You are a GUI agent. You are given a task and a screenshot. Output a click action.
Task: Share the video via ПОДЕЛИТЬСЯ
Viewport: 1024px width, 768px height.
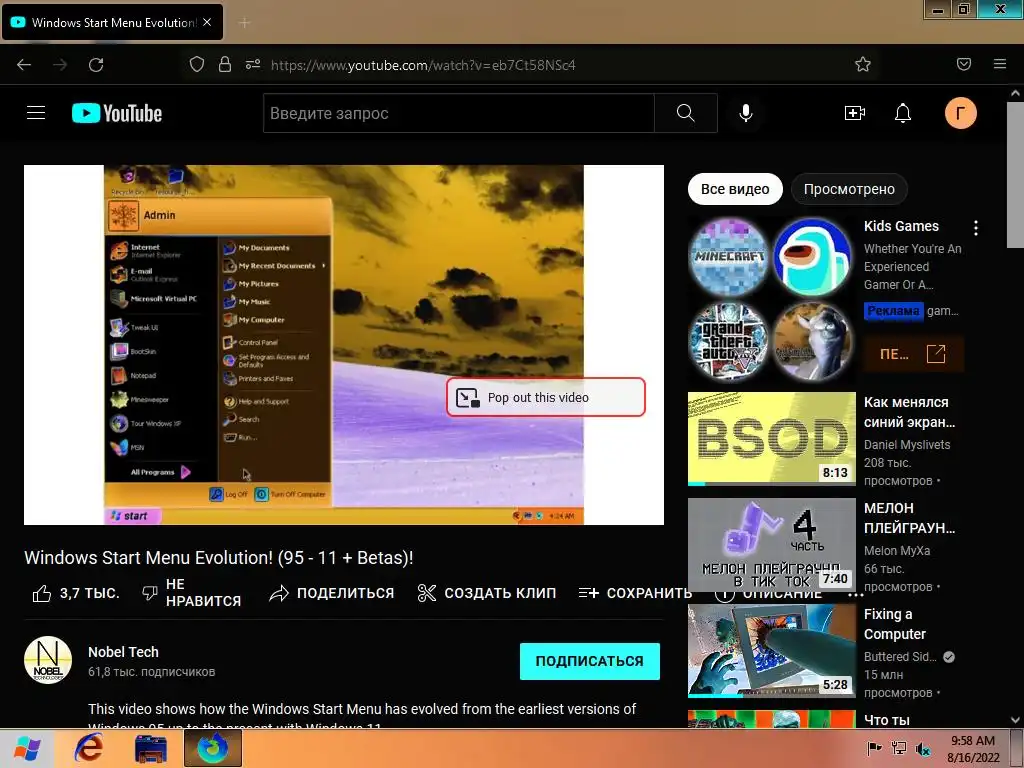tap(332, 593)
